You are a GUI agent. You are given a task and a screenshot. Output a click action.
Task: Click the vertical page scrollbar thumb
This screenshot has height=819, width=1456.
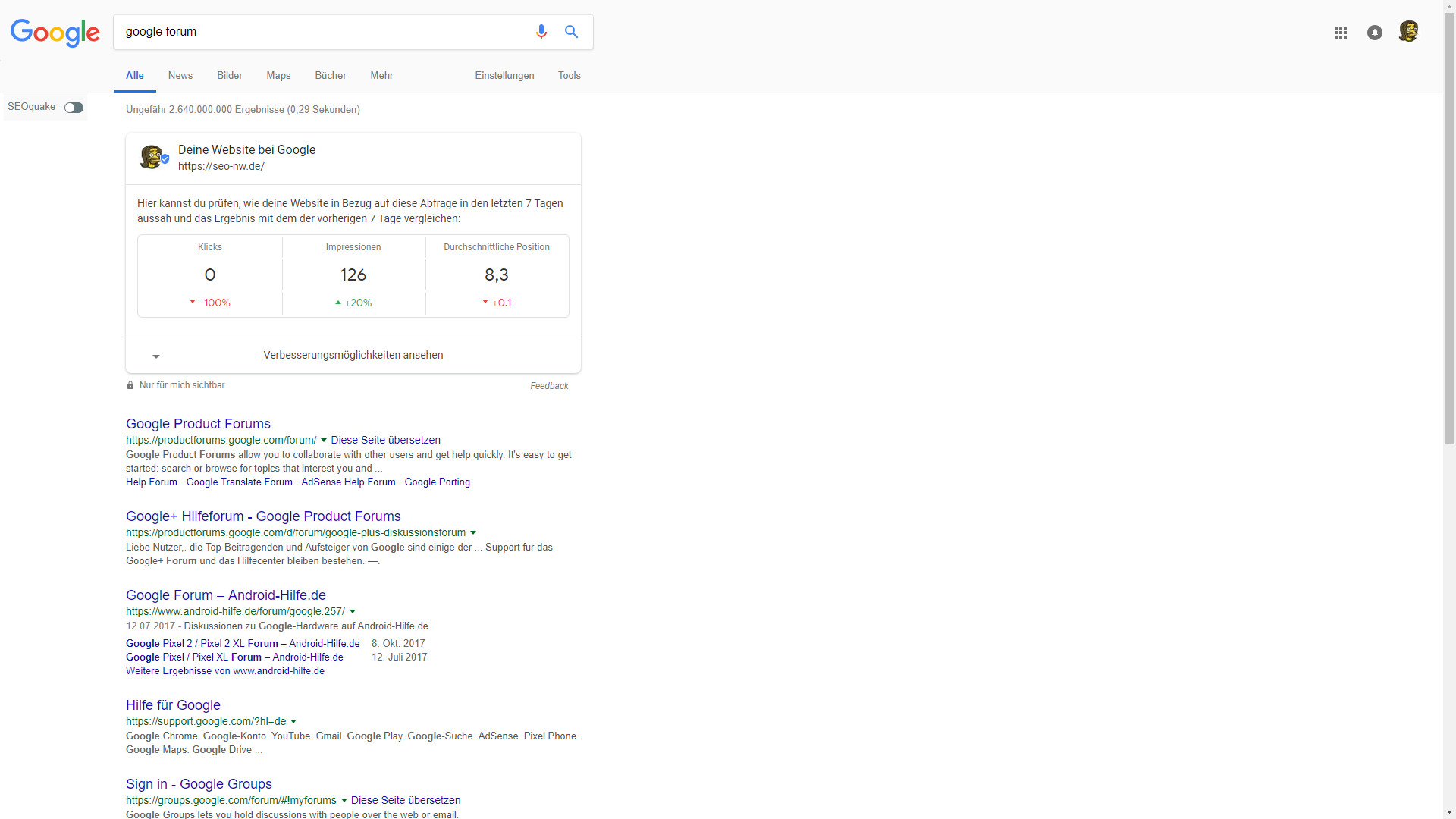coord(1449,227)
